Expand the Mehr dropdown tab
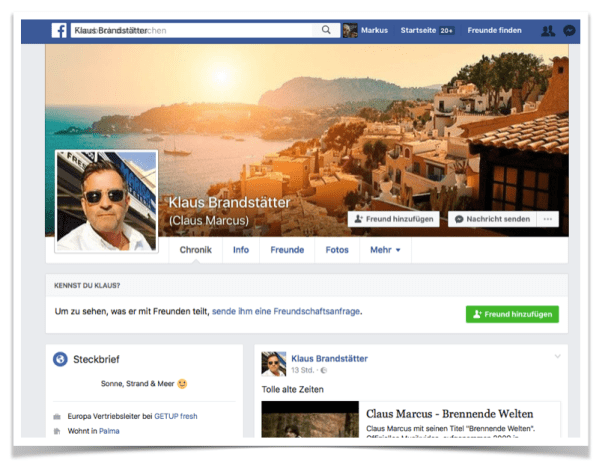The image size is (605, 469). (x=385, y=250)
